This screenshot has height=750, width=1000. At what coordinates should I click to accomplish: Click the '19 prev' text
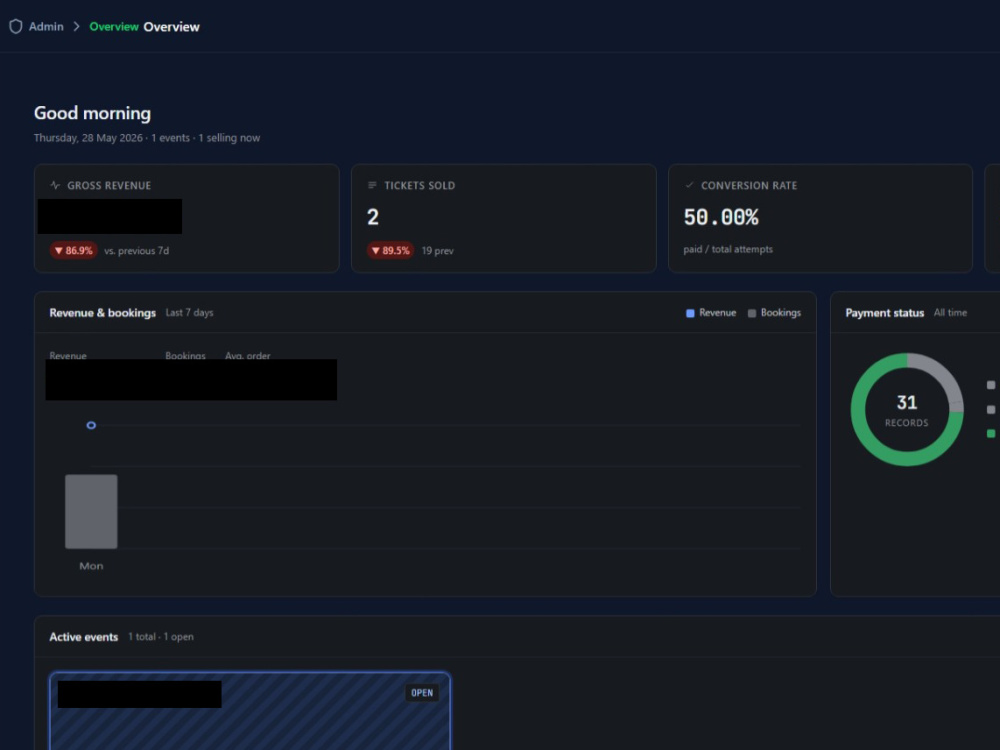coord(438,251)
